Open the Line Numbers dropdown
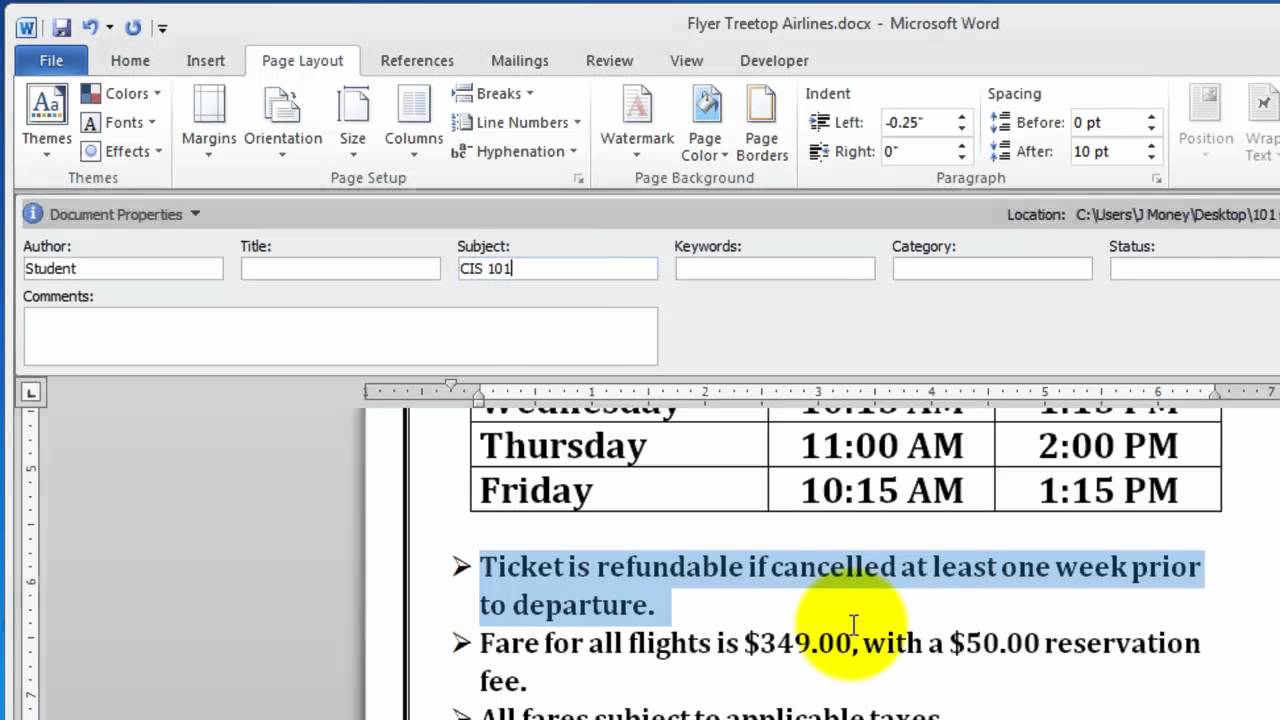The image size is (1280, 720). (516, 122)
